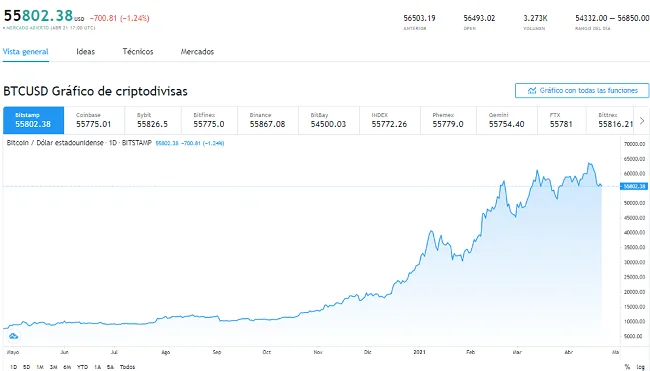Set chart range to 1M
This screenshot has height=371, width=650.
pos(40,367)
